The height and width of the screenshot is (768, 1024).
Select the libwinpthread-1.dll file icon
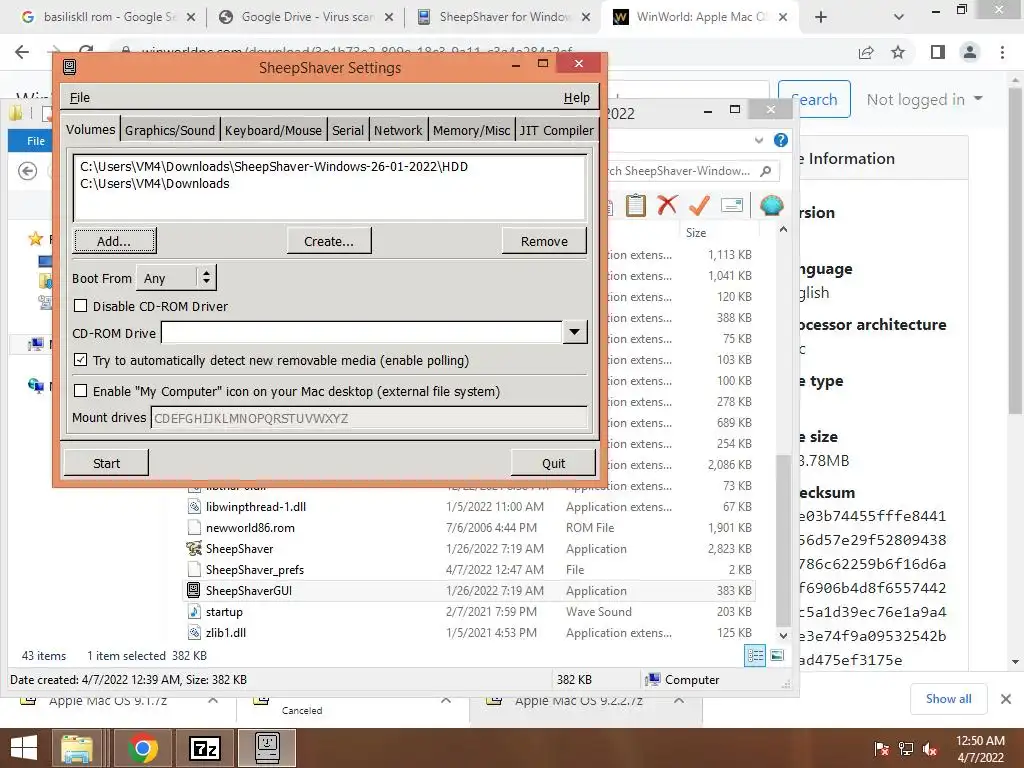tap(194, 506)
